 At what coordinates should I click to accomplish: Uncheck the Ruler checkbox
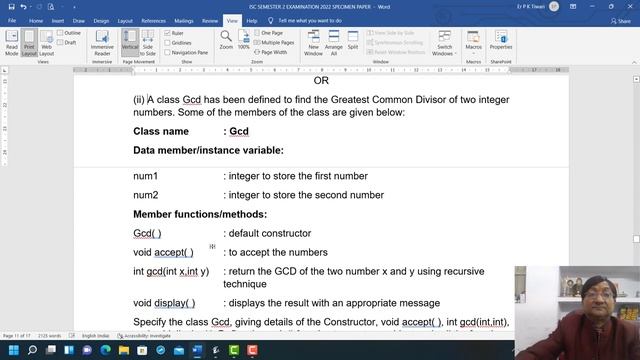[x=167, y=33]
